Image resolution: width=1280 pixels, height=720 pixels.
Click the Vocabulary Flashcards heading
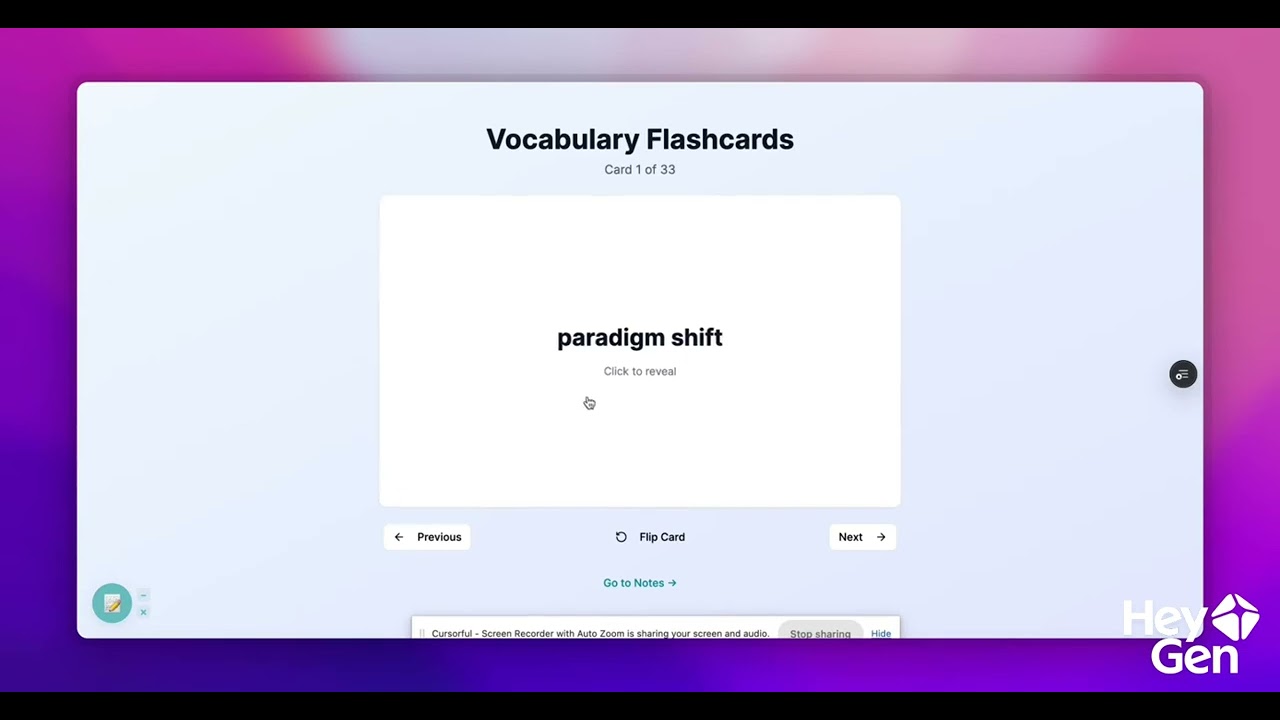point(640,139)
